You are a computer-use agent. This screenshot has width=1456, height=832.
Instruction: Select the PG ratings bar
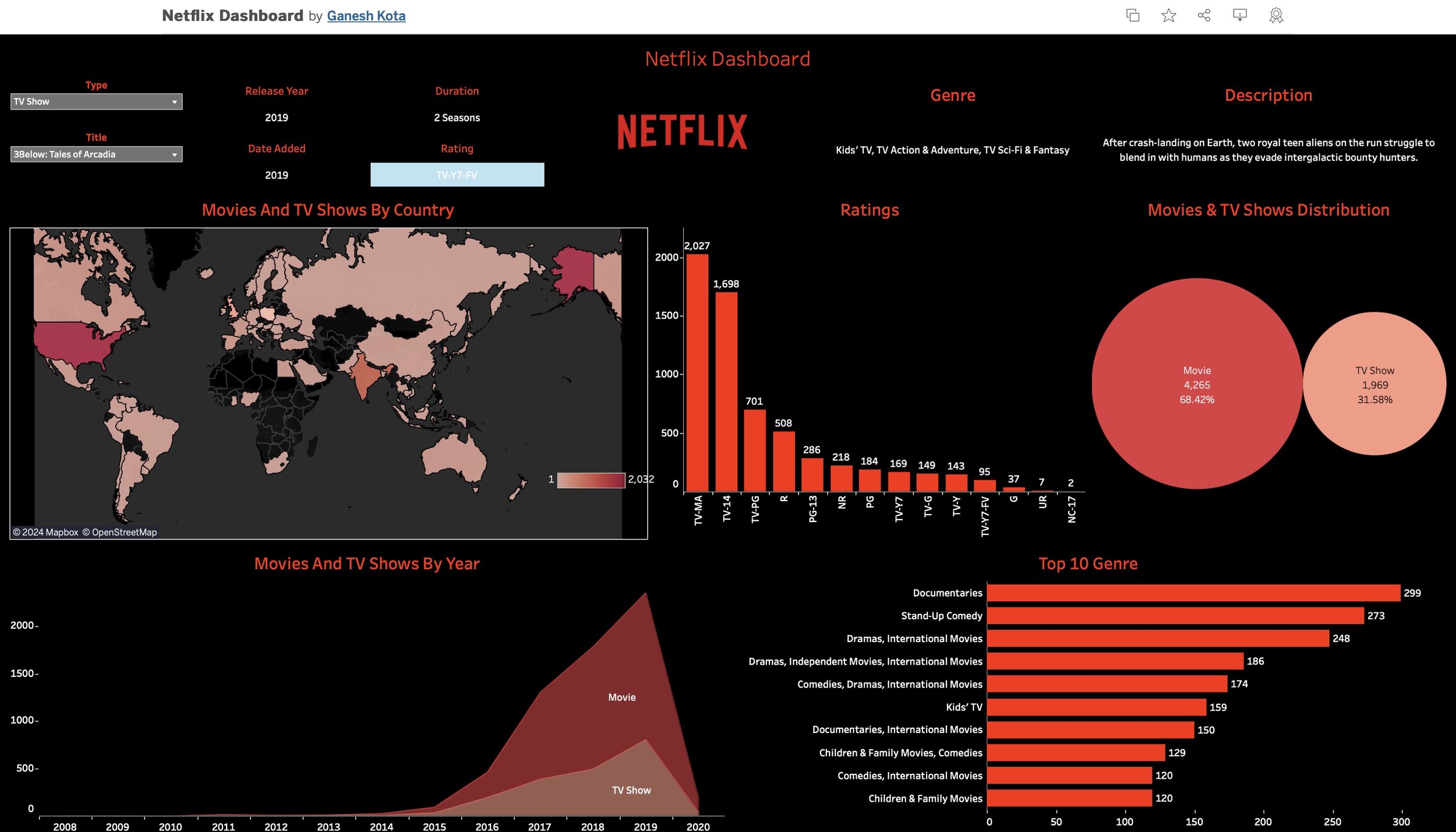(870, 481)
